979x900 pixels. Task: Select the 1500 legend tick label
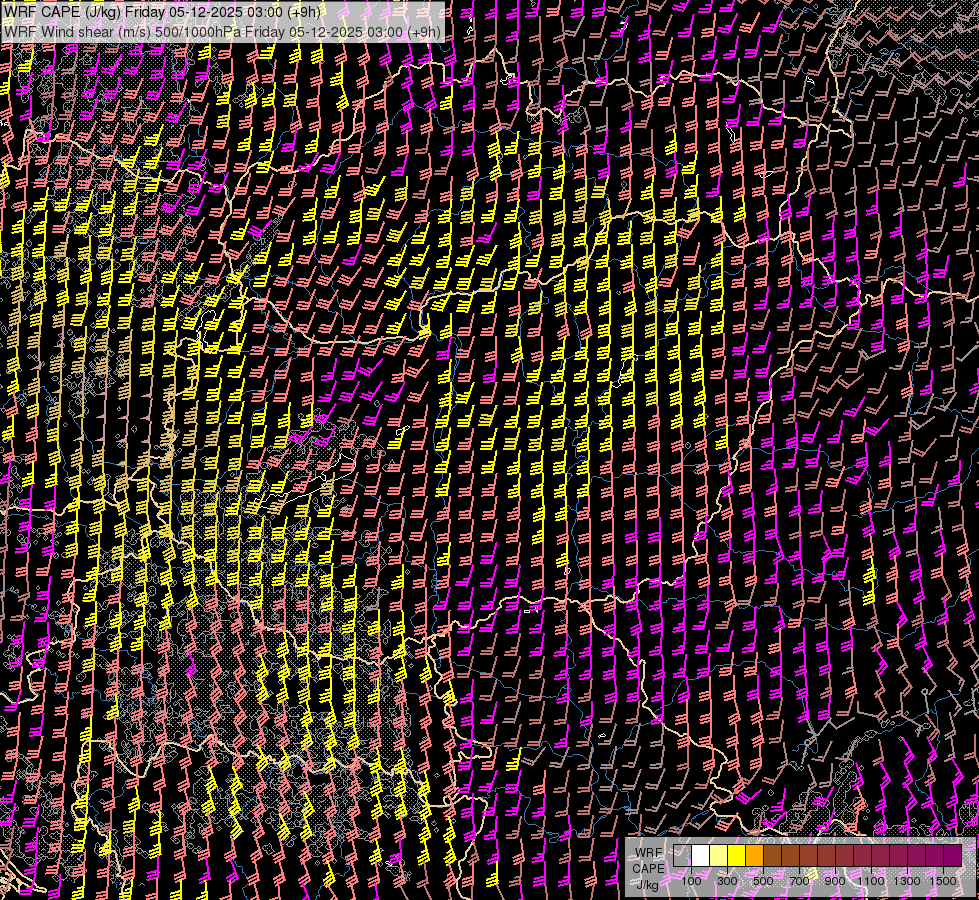943,881
